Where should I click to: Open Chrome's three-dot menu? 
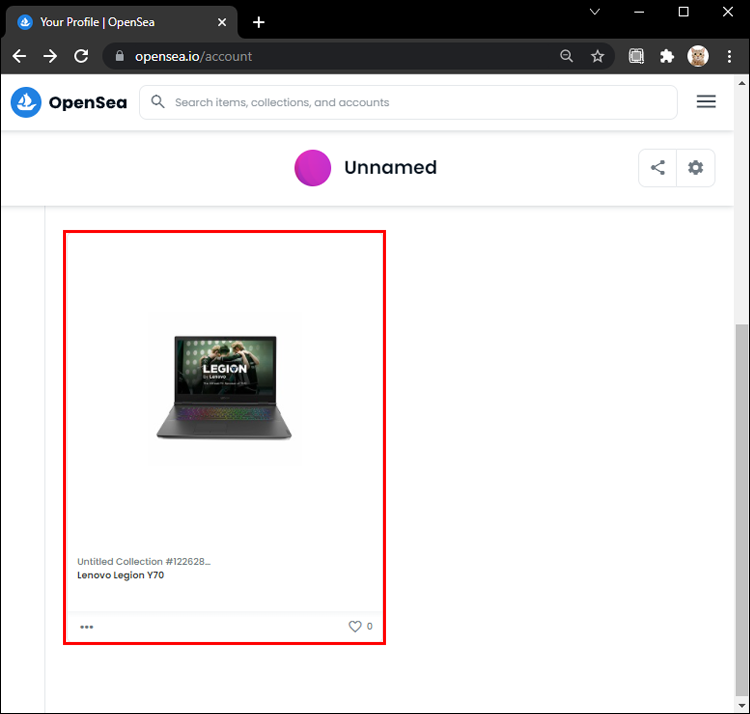click(729, 56)
